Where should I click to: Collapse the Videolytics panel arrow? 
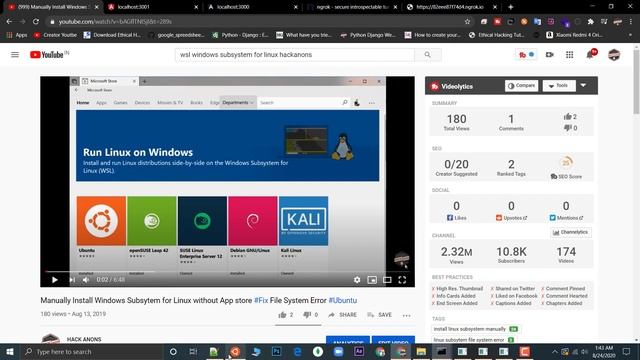(584, 85)
